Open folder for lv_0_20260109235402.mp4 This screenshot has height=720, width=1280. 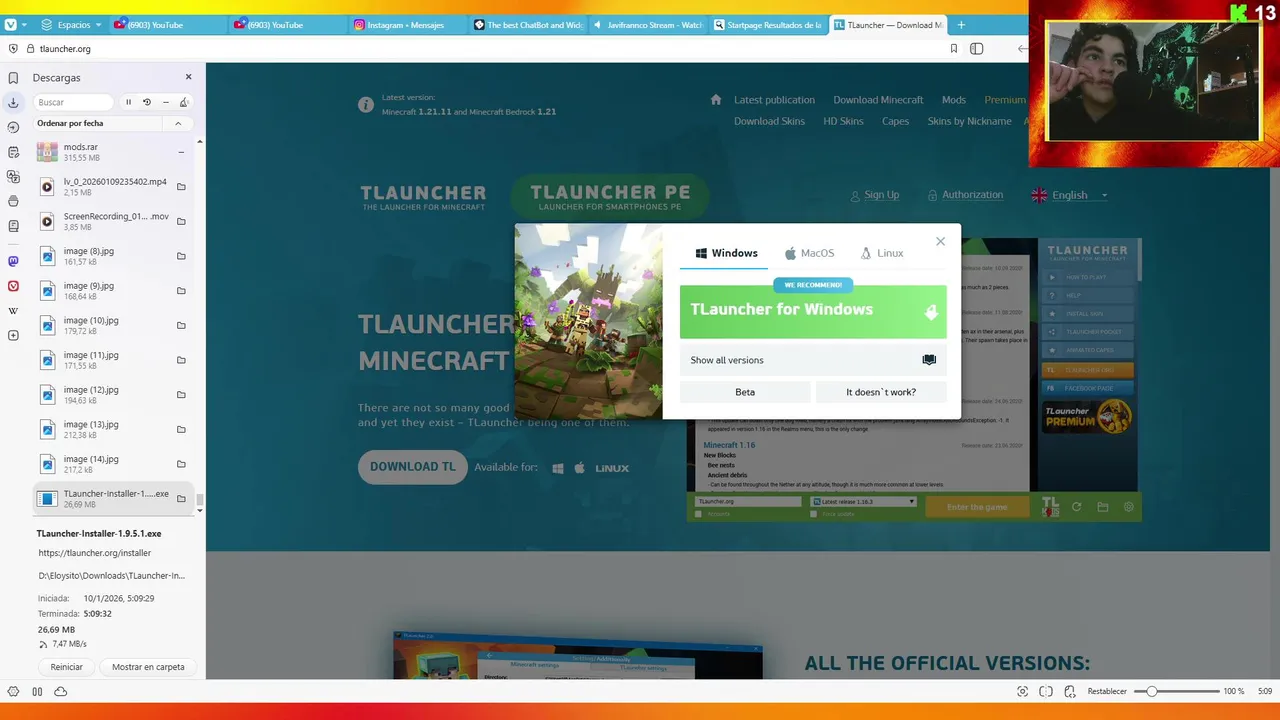pos(181,187)
